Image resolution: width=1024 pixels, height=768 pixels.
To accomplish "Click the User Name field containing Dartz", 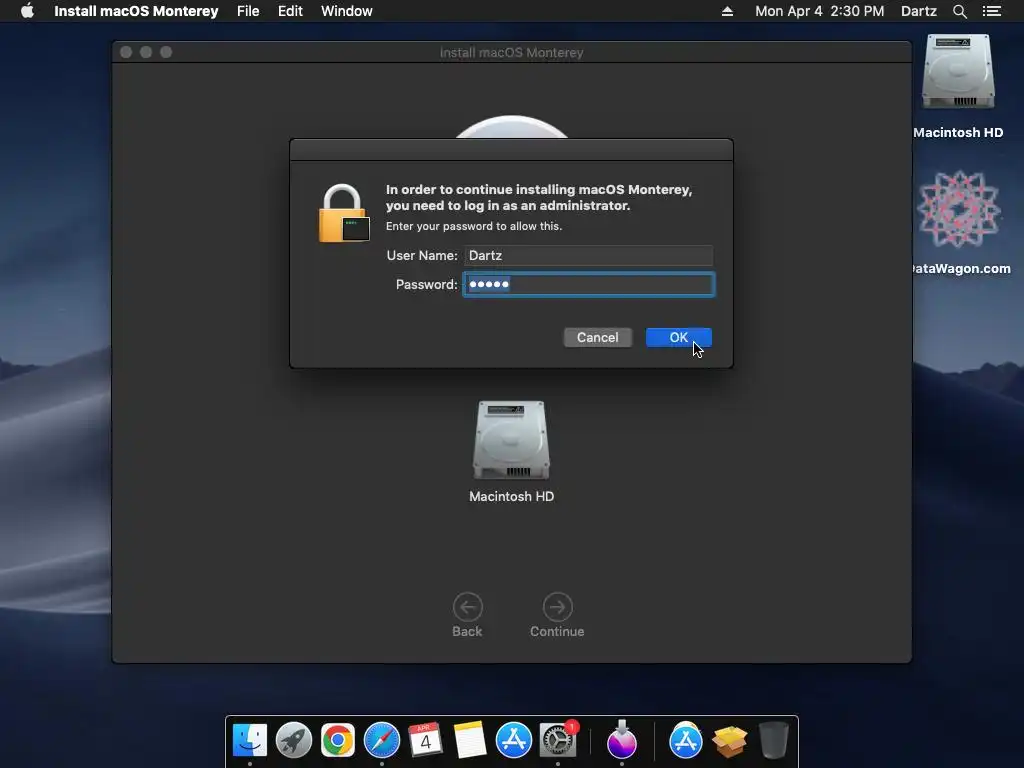I will [588, 255].
